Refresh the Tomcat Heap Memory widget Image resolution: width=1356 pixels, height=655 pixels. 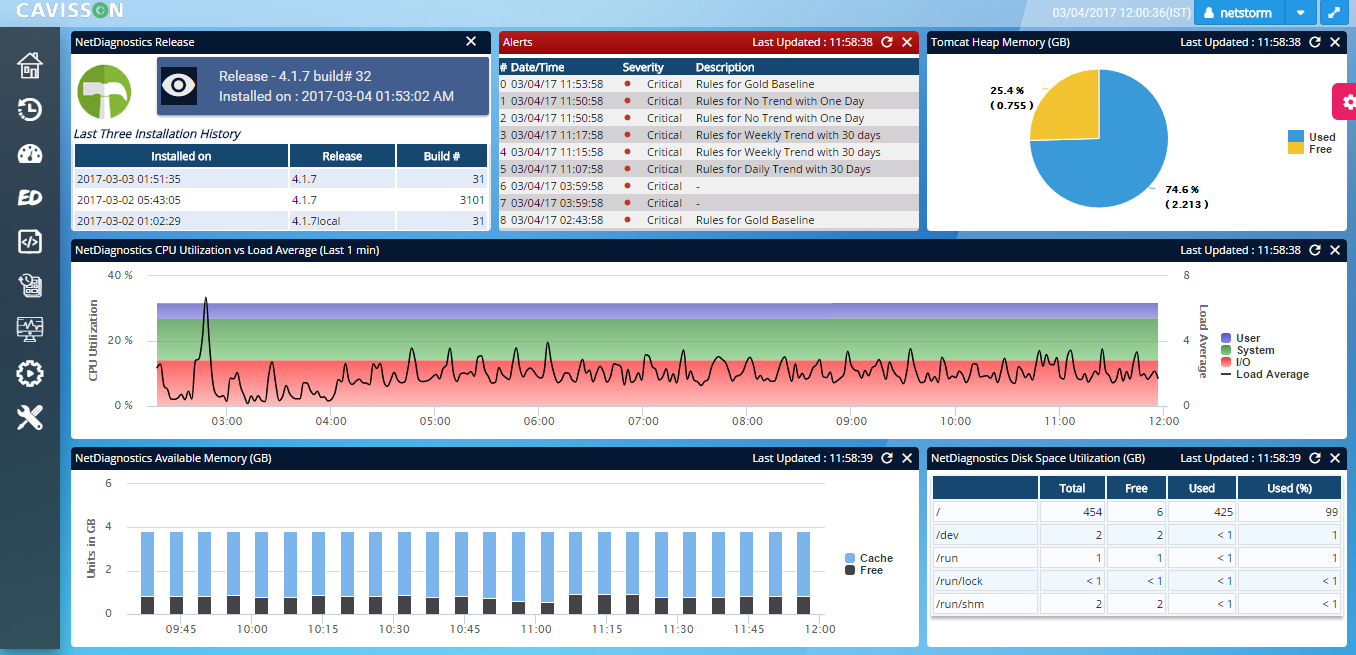click(x=1315, y=42)
